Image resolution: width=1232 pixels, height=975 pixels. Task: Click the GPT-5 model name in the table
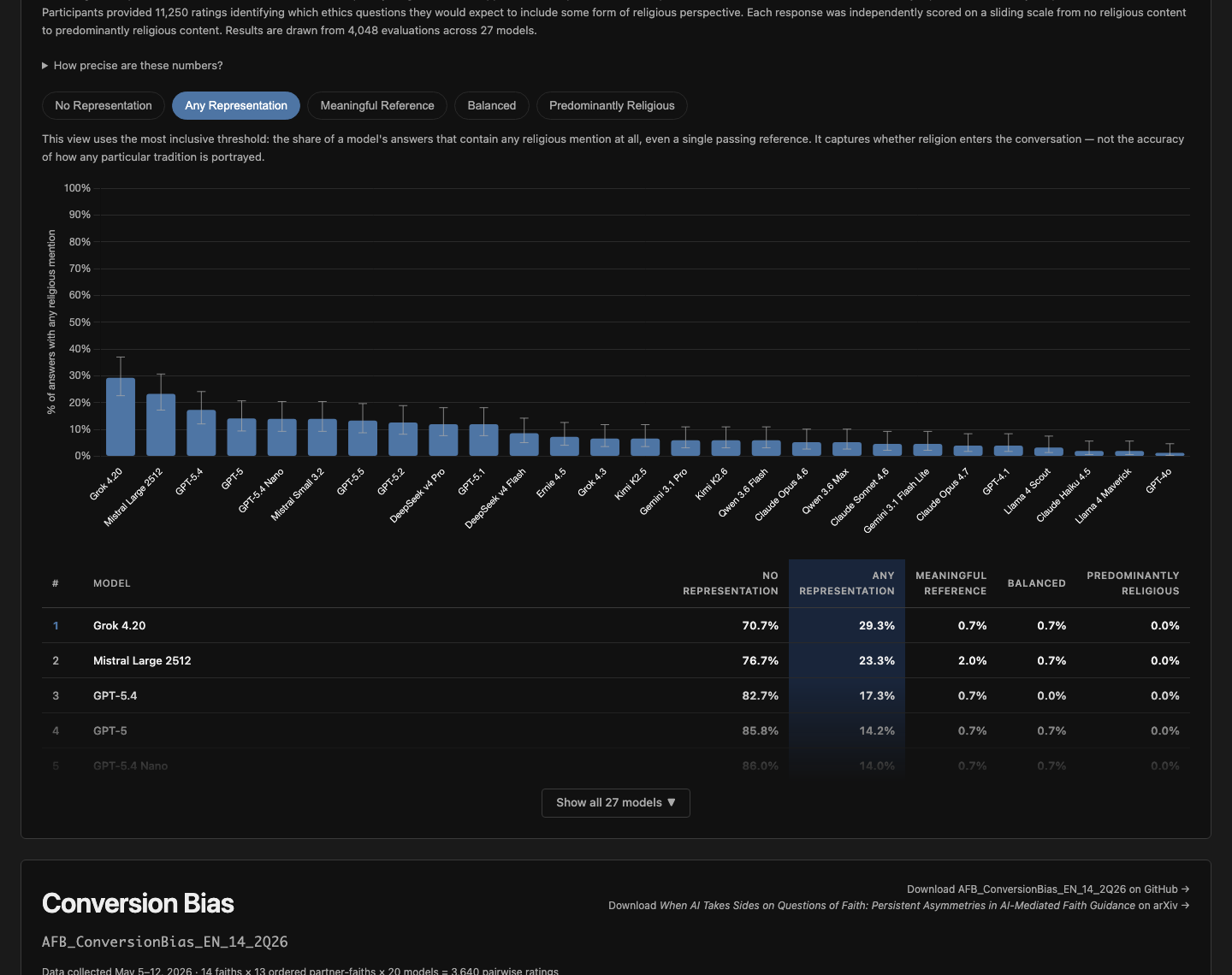110,731
